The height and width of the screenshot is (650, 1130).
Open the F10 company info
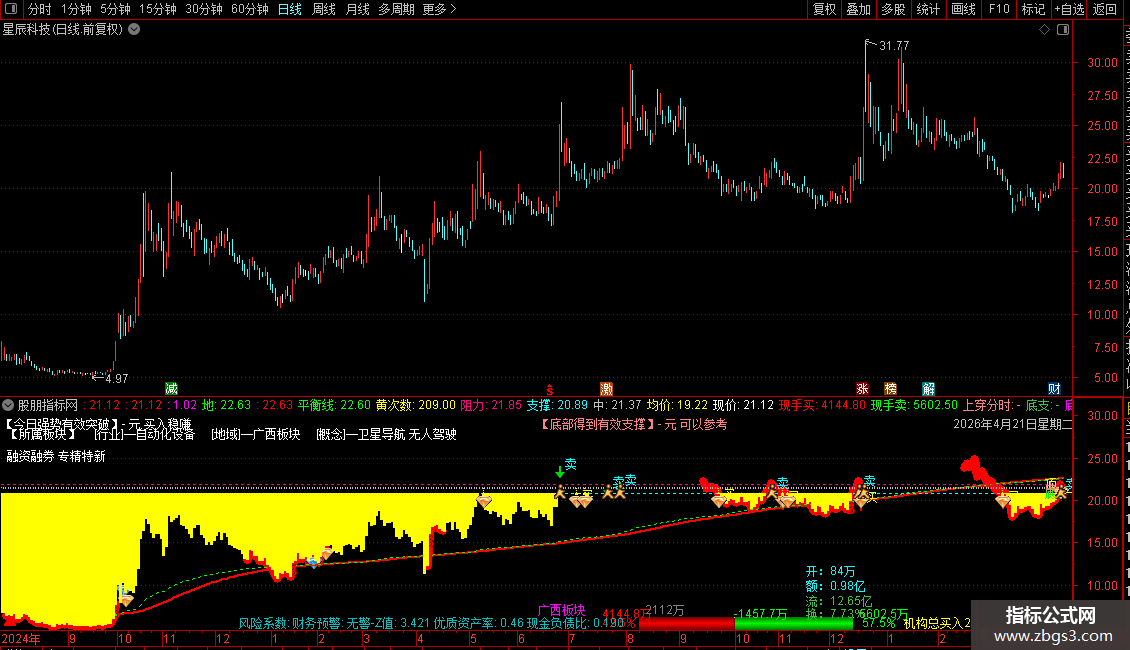(x=999, y=9)
